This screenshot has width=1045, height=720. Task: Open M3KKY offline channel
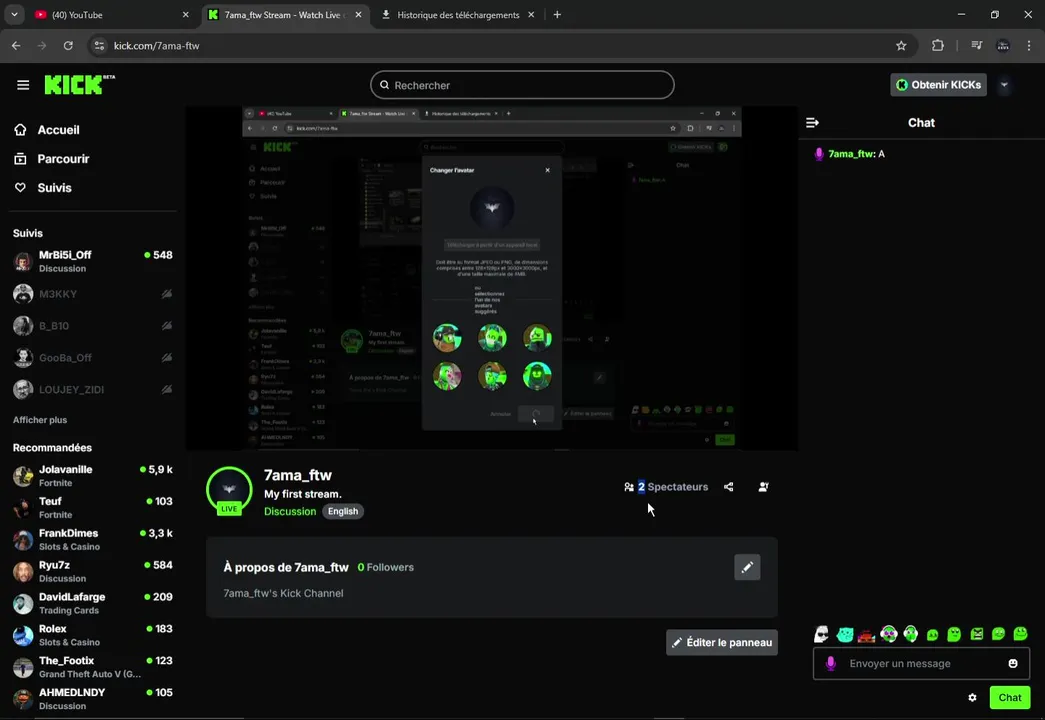click(x=93, y=294)
